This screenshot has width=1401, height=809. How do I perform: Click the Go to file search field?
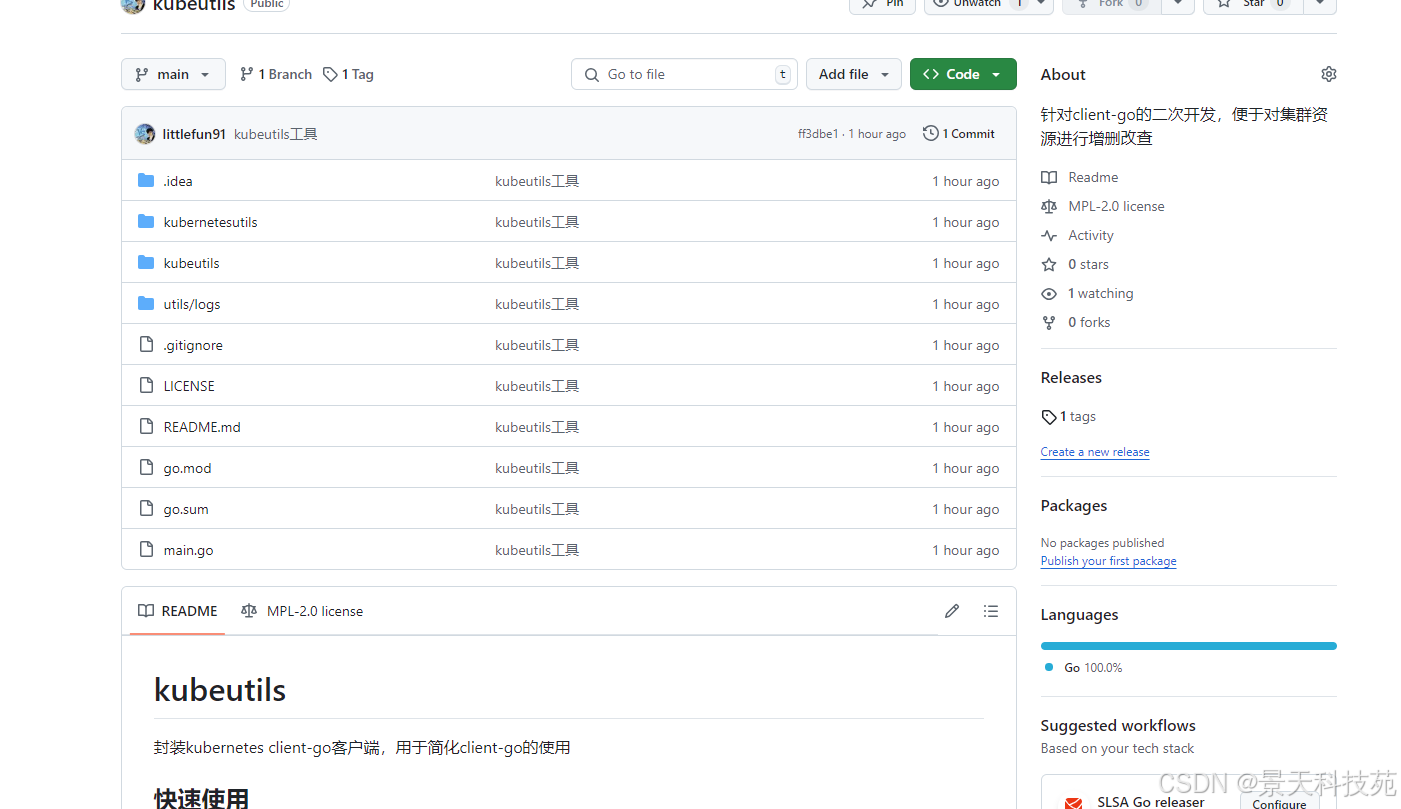tap(685, 74)
